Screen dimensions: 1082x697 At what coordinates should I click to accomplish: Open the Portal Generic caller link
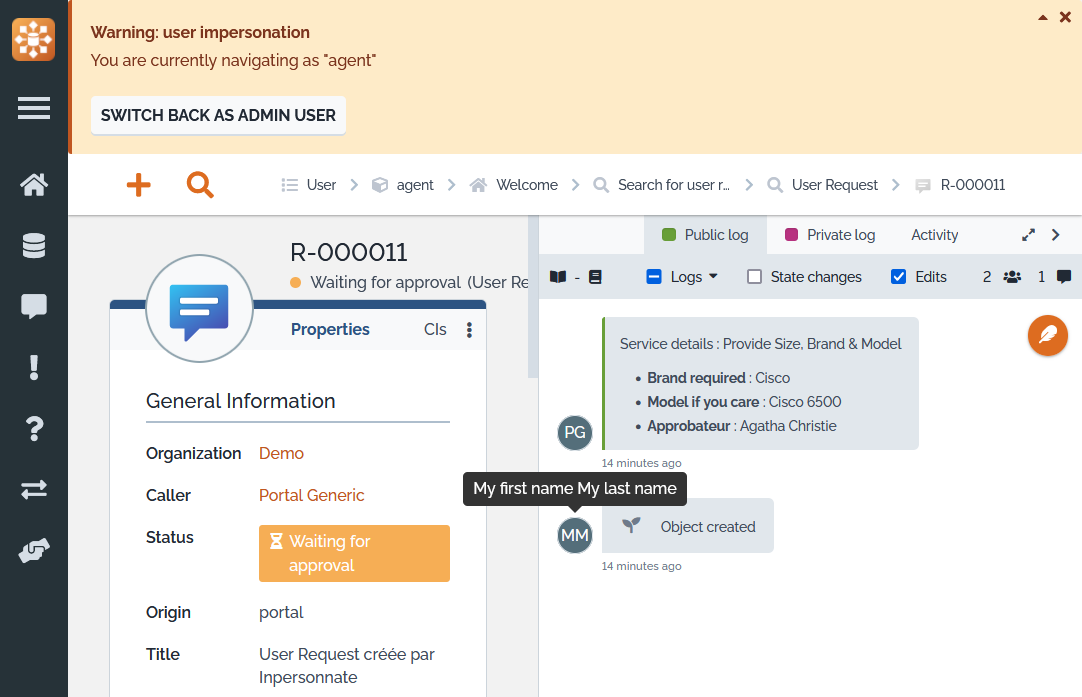[x=311, y=495]
